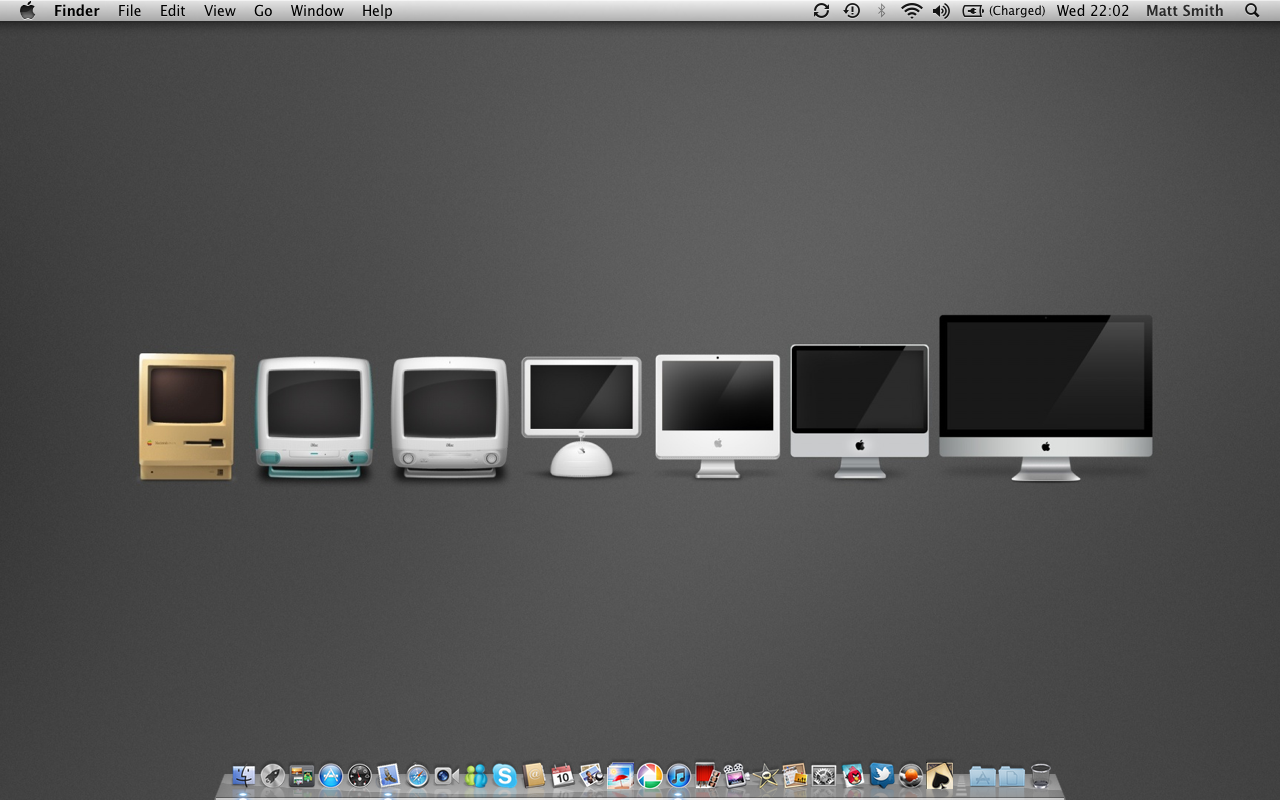Open Messenger two-people icon in Dock
Screen dimensions: 1280x800
click(x=475, y=775)
